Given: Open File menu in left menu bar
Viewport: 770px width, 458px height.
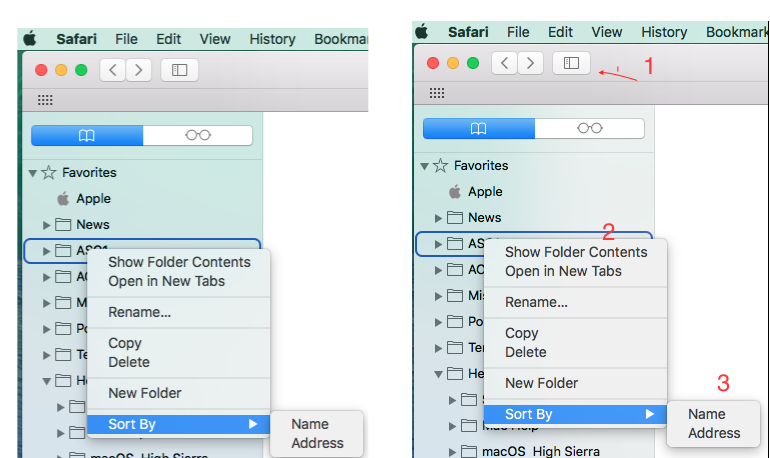Looking at the screenshot, I should coord(126,39).
